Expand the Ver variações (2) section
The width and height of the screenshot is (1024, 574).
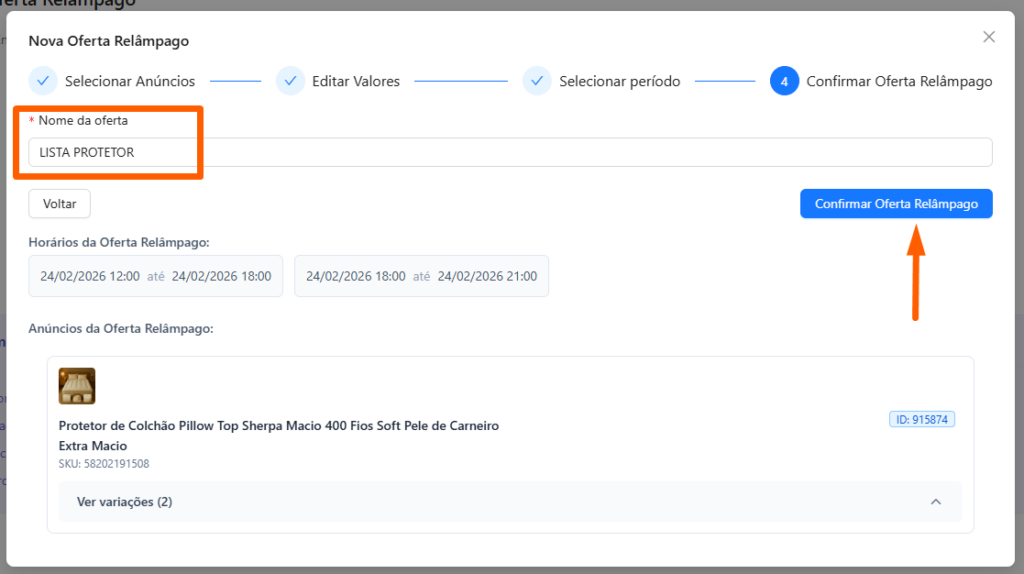124,502
